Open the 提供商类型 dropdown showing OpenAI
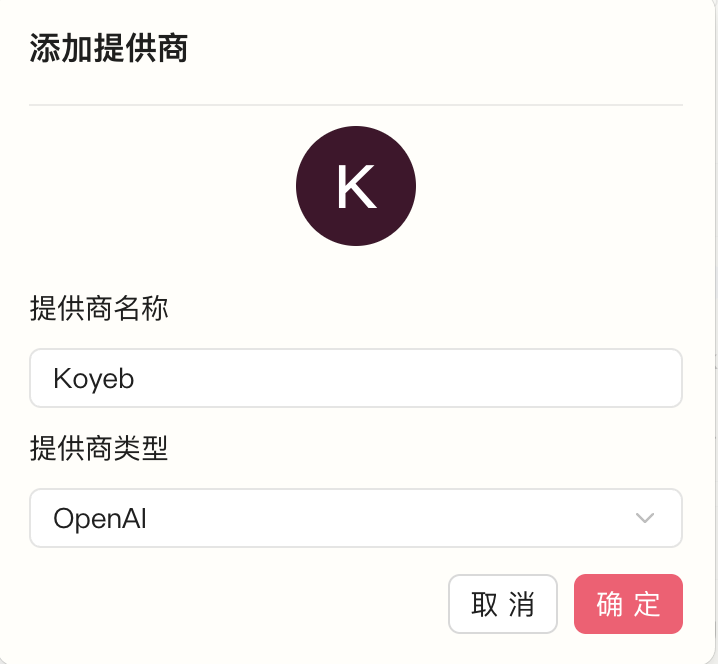The image size is (718, 664). tap(355, 518)
